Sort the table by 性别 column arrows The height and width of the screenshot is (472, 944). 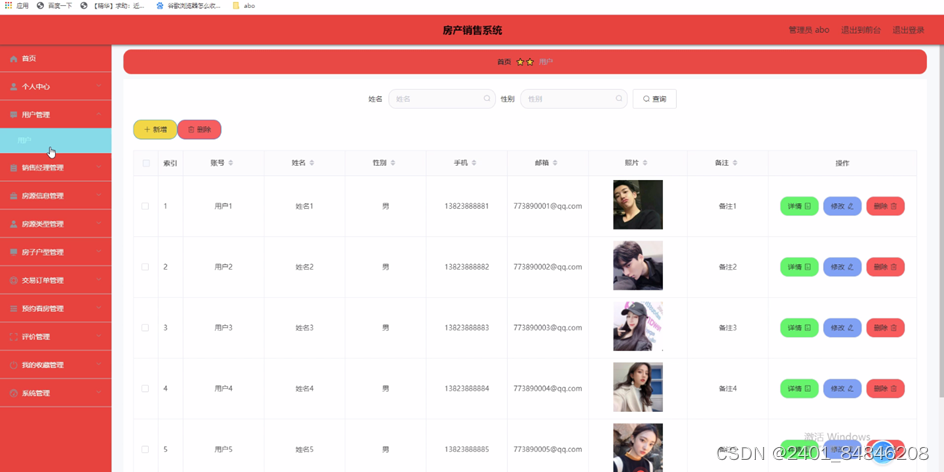tap(393, 163)
